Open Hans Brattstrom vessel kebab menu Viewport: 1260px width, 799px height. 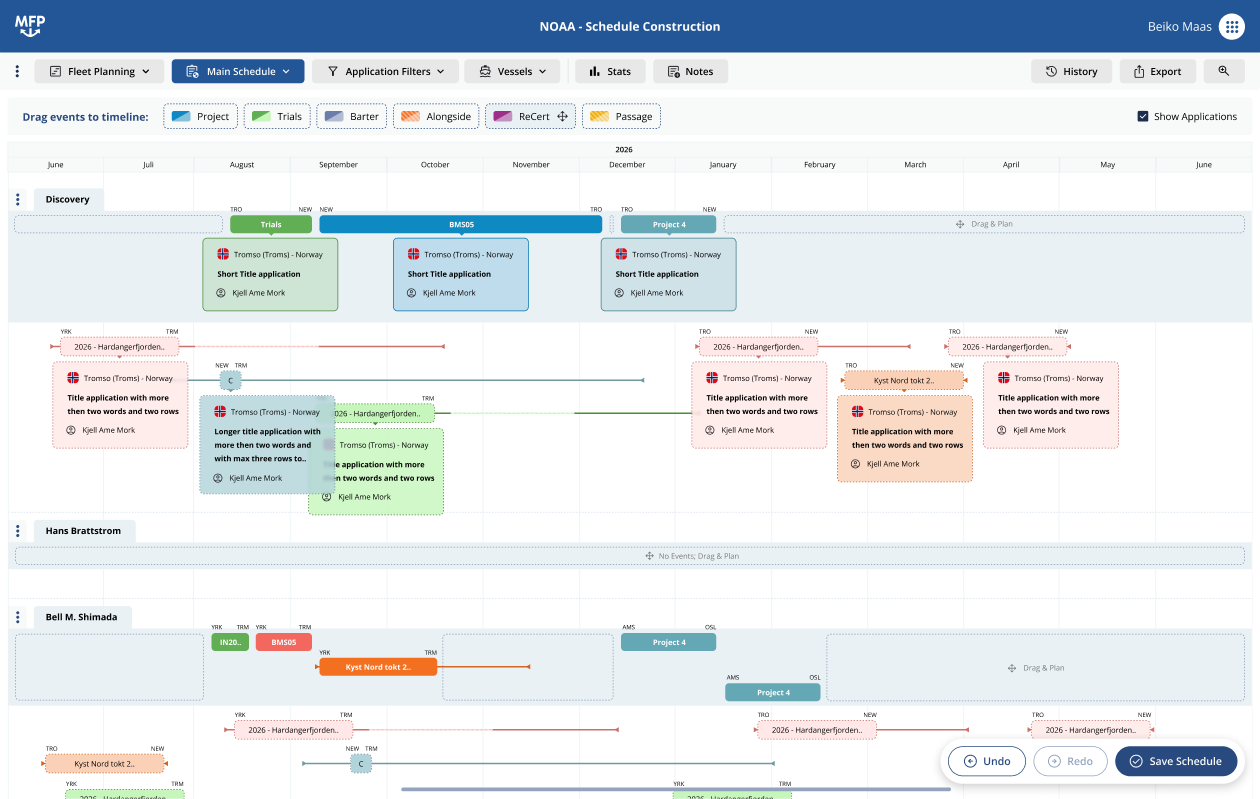17,531
